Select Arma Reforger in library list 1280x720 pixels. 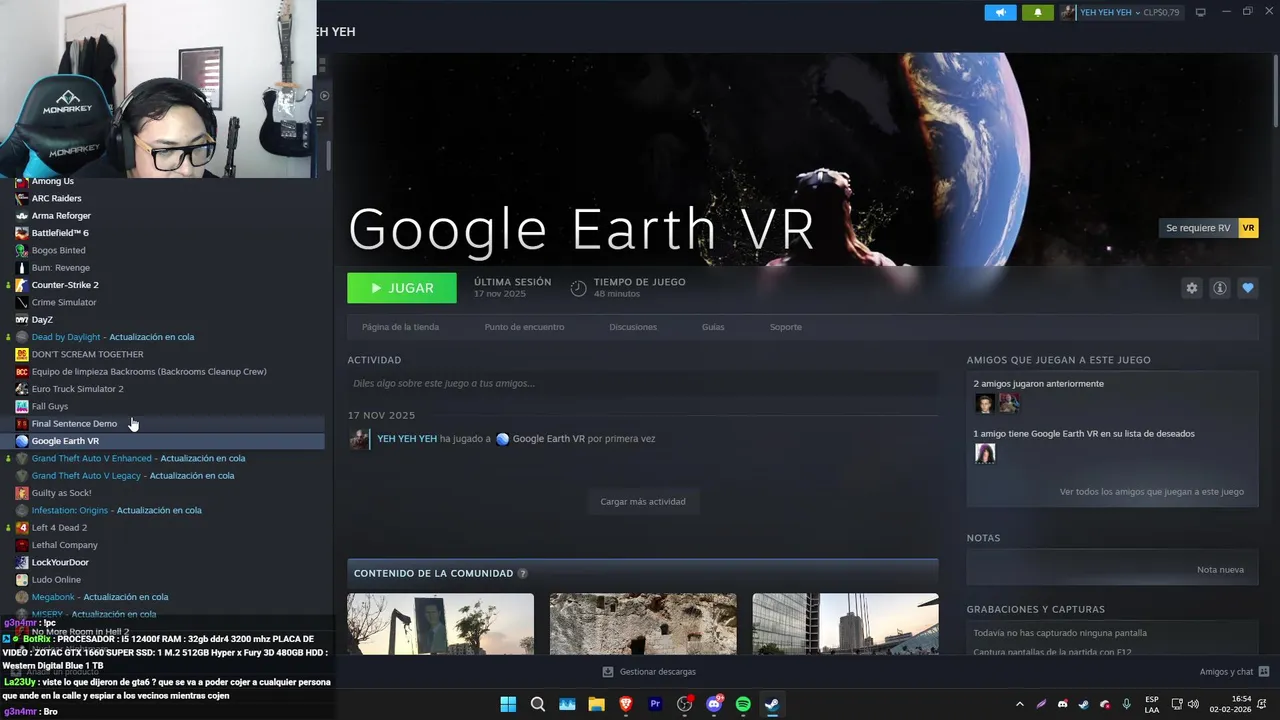(x=61, y=216)
